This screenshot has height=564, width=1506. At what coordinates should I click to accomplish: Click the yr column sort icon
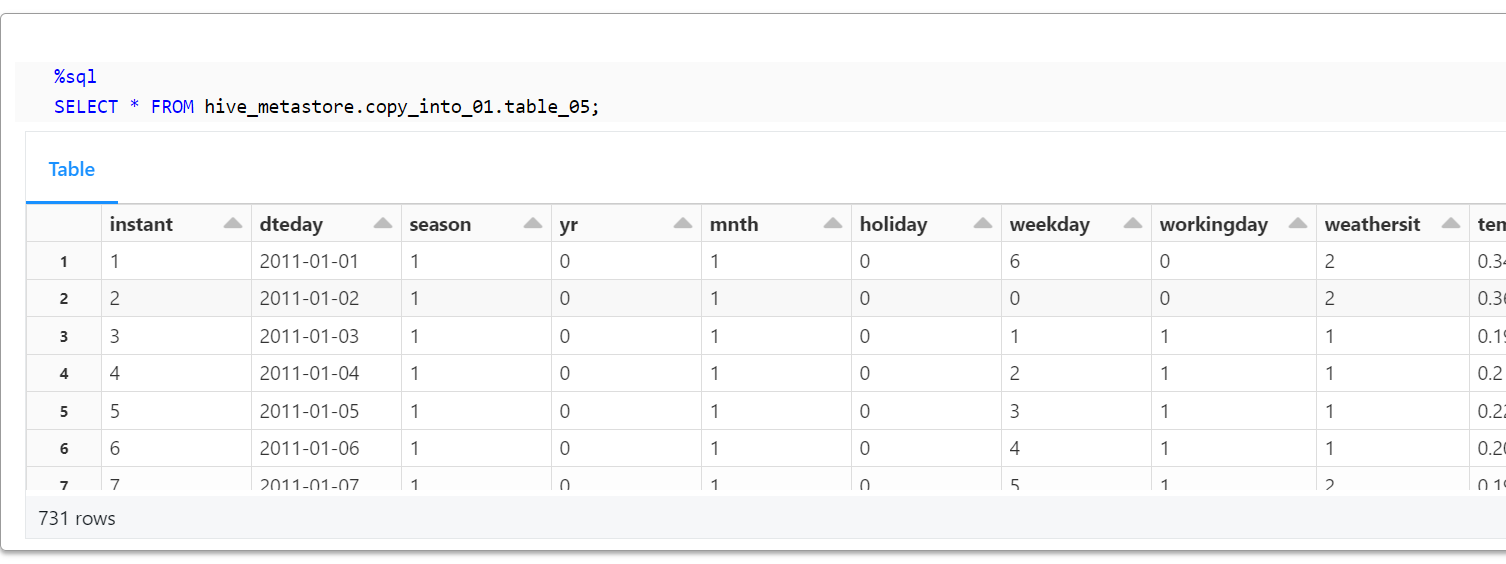coord(683,224)
